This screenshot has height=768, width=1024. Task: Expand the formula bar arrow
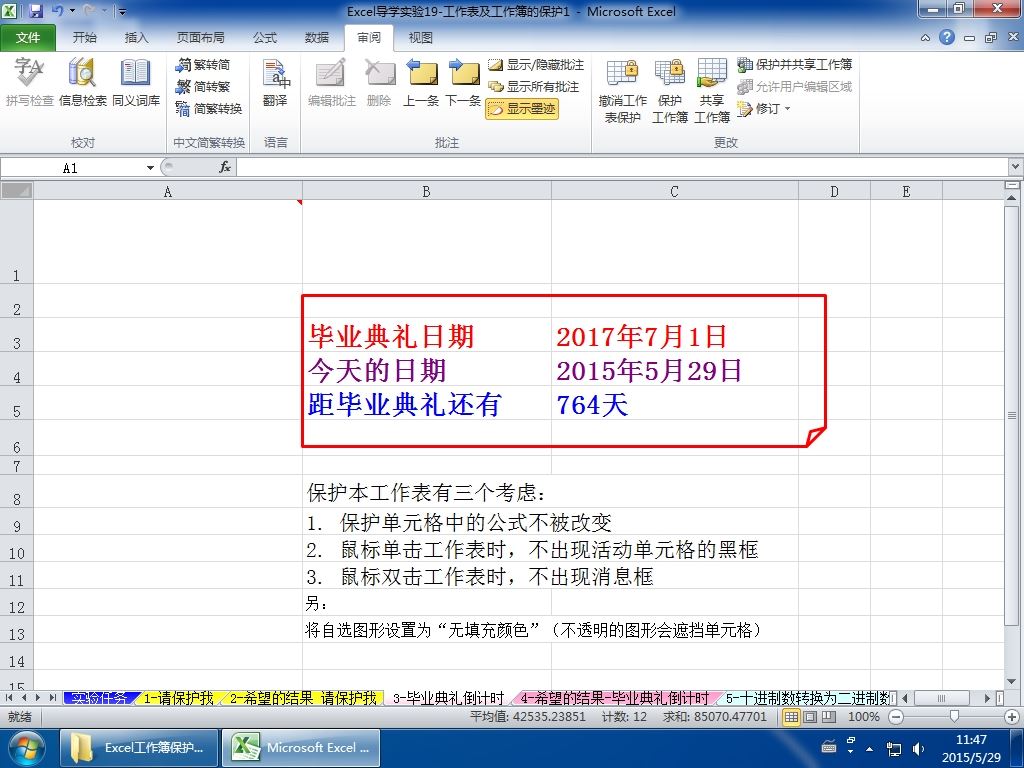(1016, 167)
